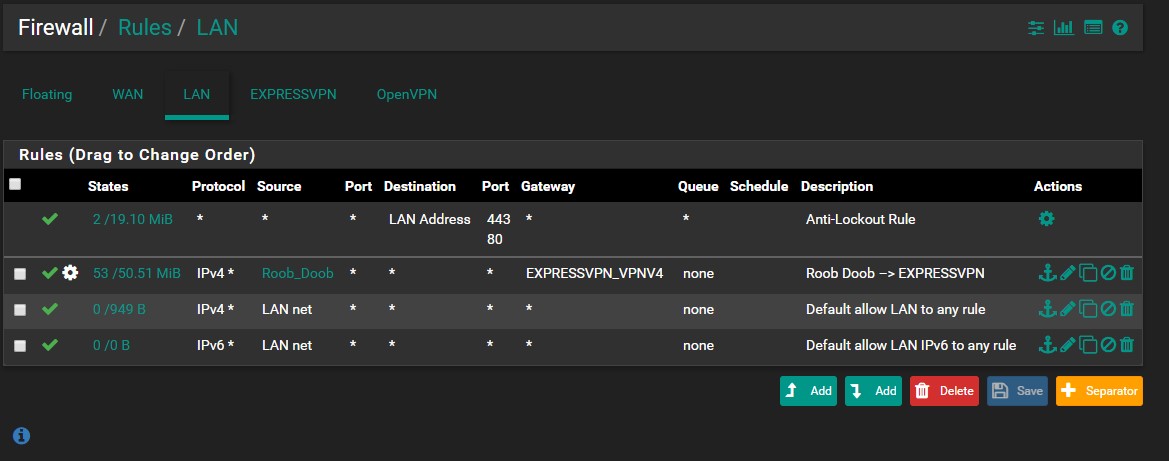The image size is (1169, 461).
Task: Open firewall log list icon in header
Action: coord(1093,28)
